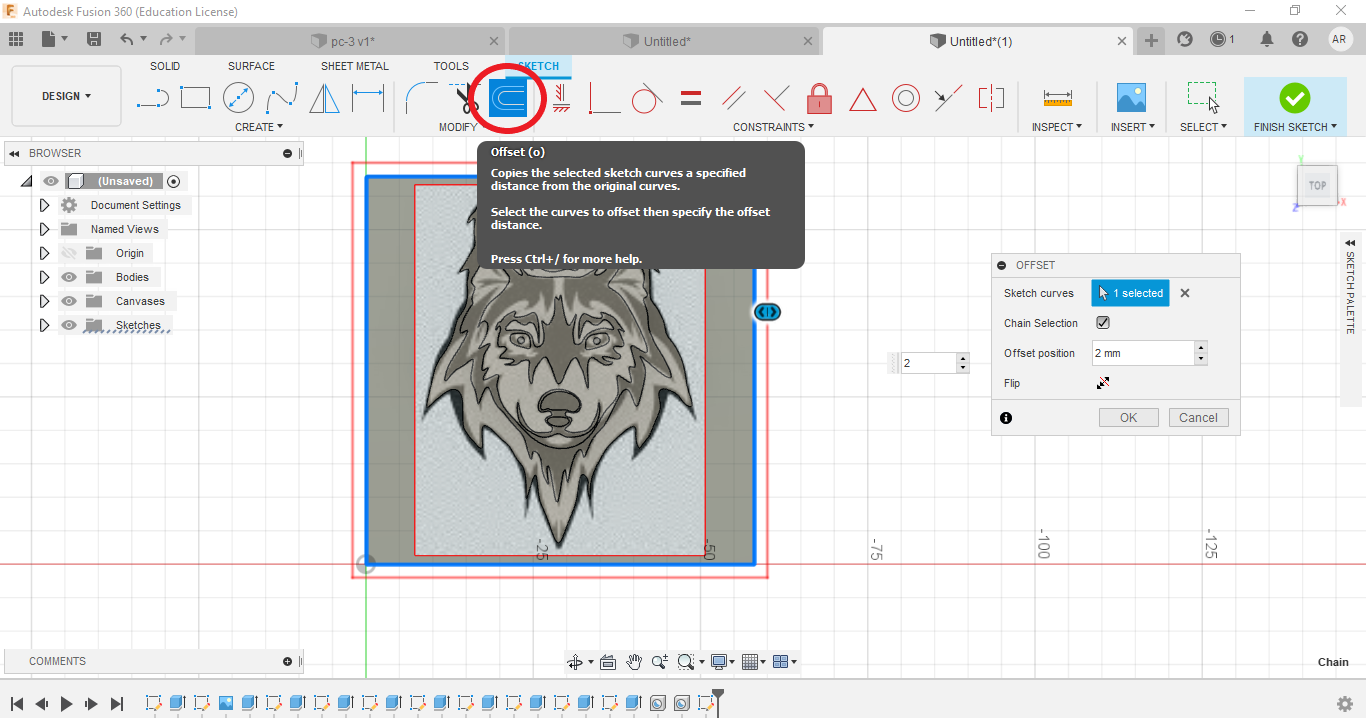The width and height of the screenshot is (1366, 718).
Task: Open the CONSTRAINTS menu dropdown
Action: tap(773, 127)
